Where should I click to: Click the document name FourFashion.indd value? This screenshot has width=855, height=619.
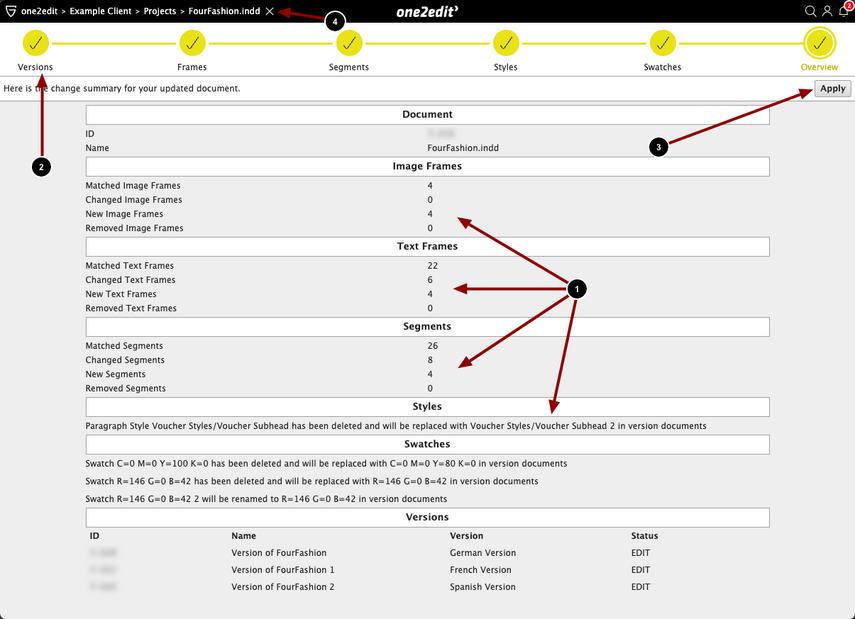463,148
